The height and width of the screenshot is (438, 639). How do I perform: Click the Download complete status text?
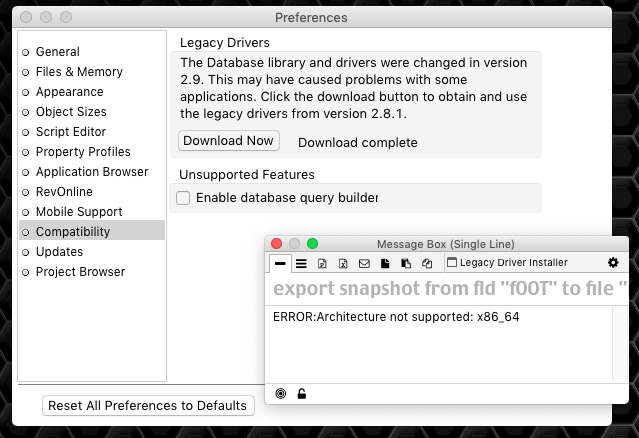click(358, 143)
